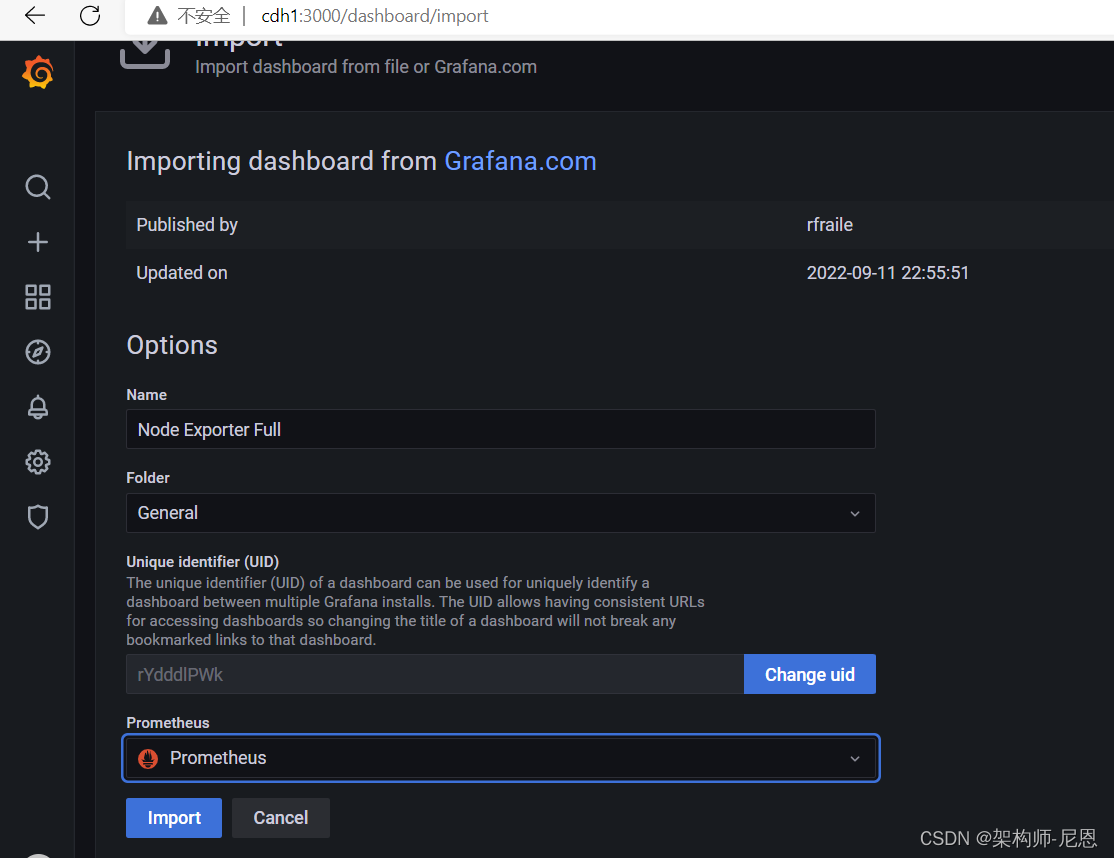Screen dimensions: 1114x858
Task: Click the text 'Import dashboard from file or Grafana.com'
Action: click(366, 67)
